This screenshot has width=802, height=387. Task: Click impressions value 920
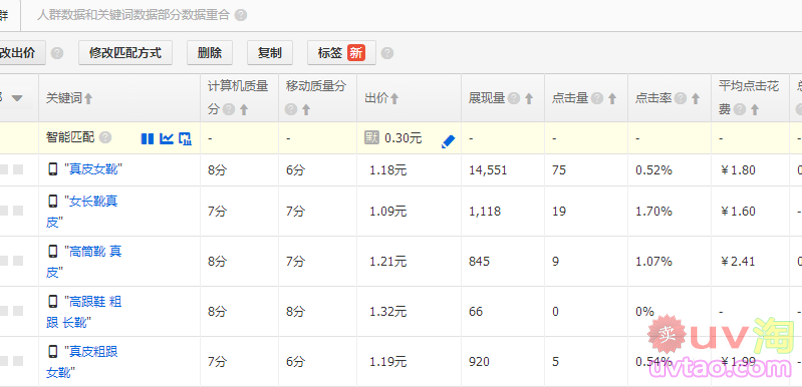click(x=479, y=361)
